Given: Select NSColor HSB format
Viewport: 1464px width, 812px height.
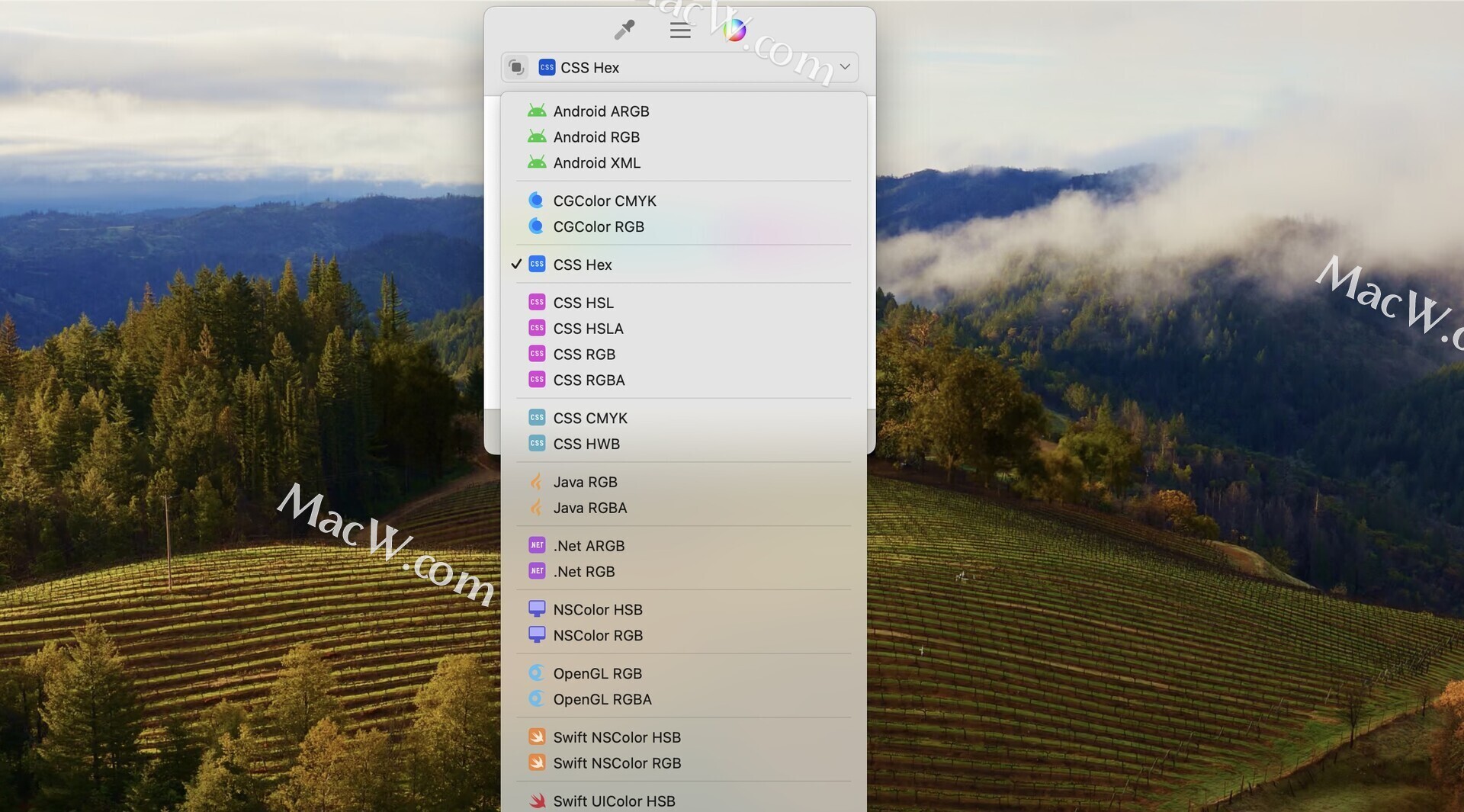Looking at the screenshot, I should click(x=683, y=611).
